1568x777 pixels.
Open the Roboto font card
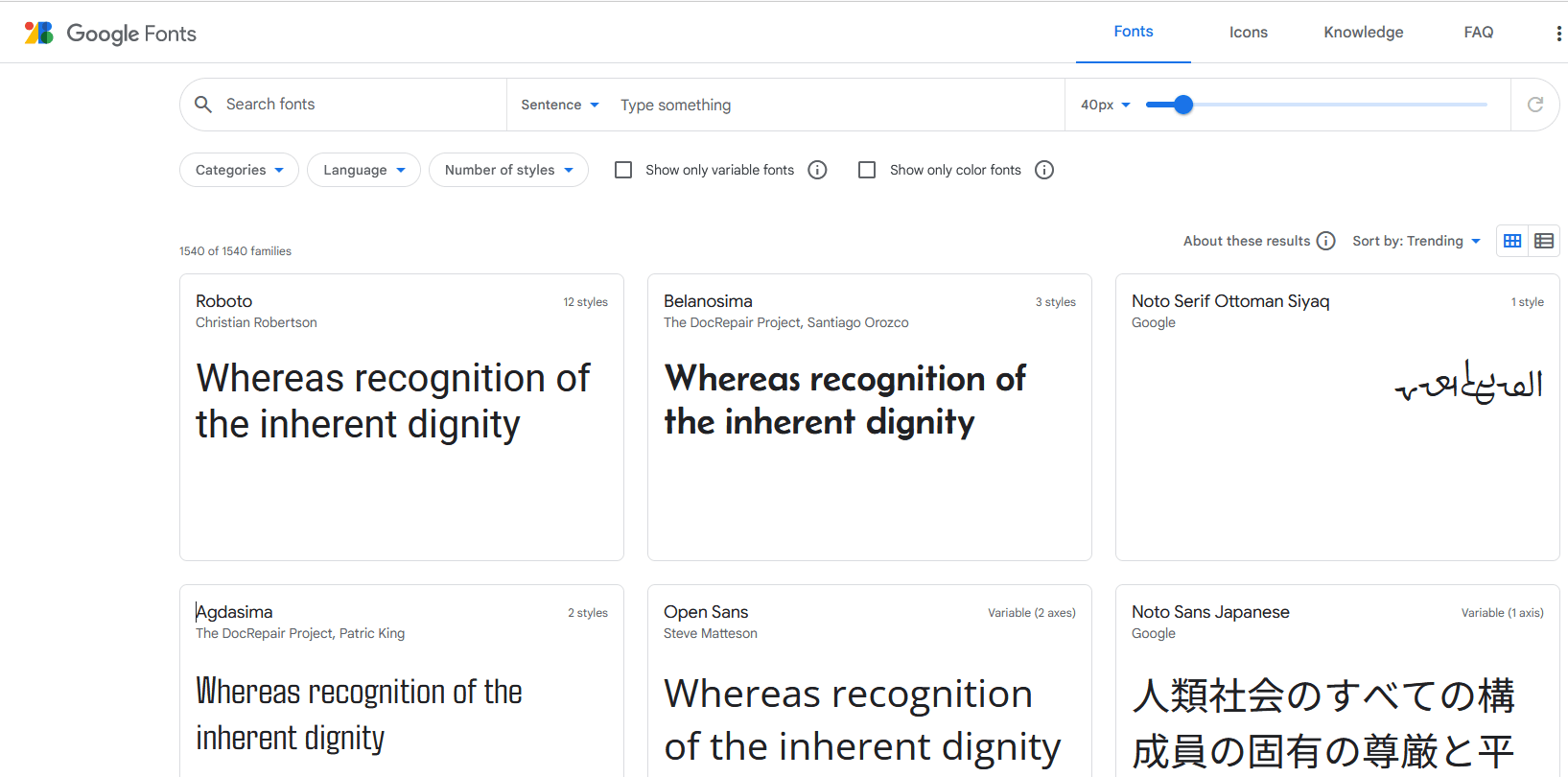coord(402,417)
